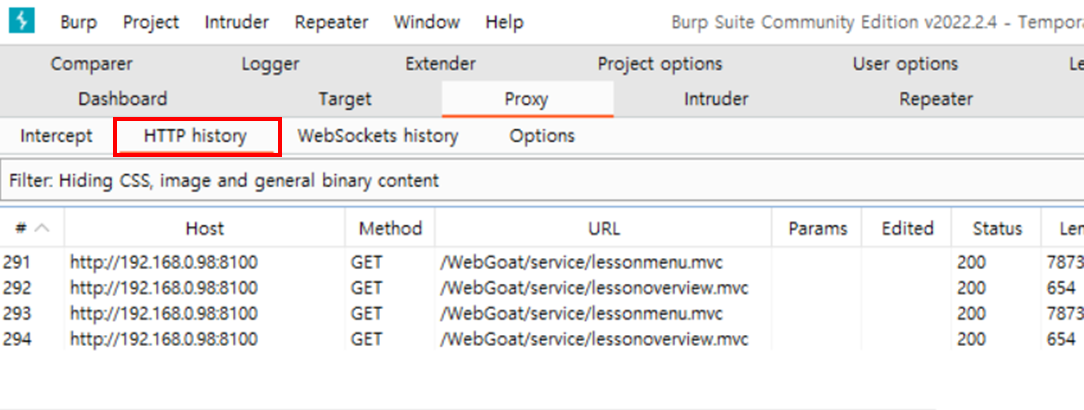Switch to the Comparer tab

[92, 64]
